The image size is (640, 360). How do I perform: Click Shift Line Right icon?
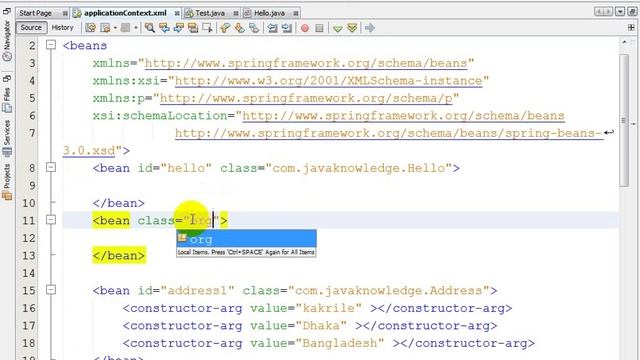287,28
